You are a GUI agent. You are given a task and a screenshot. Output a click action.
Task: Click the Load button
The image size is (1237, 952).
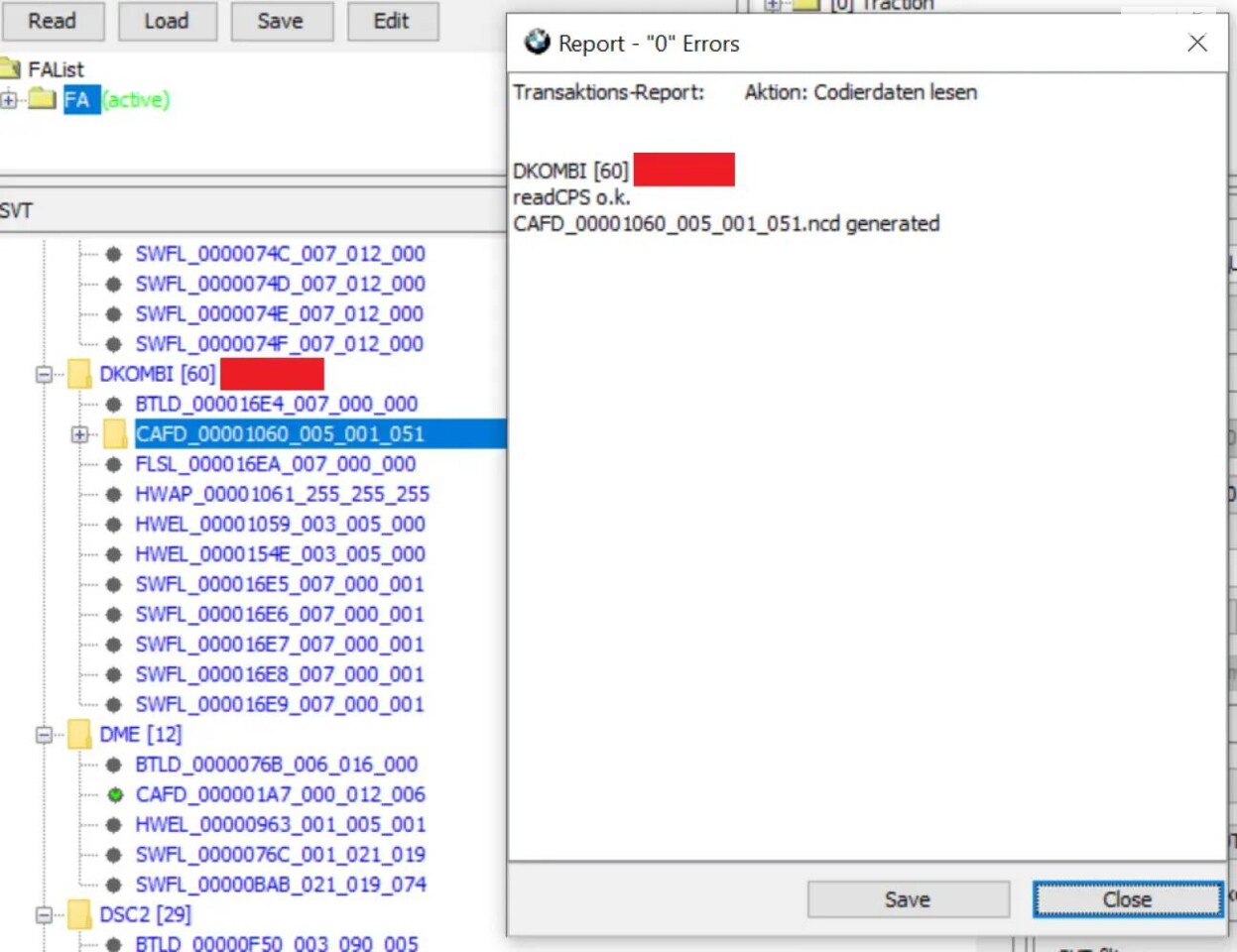point(167,21)
